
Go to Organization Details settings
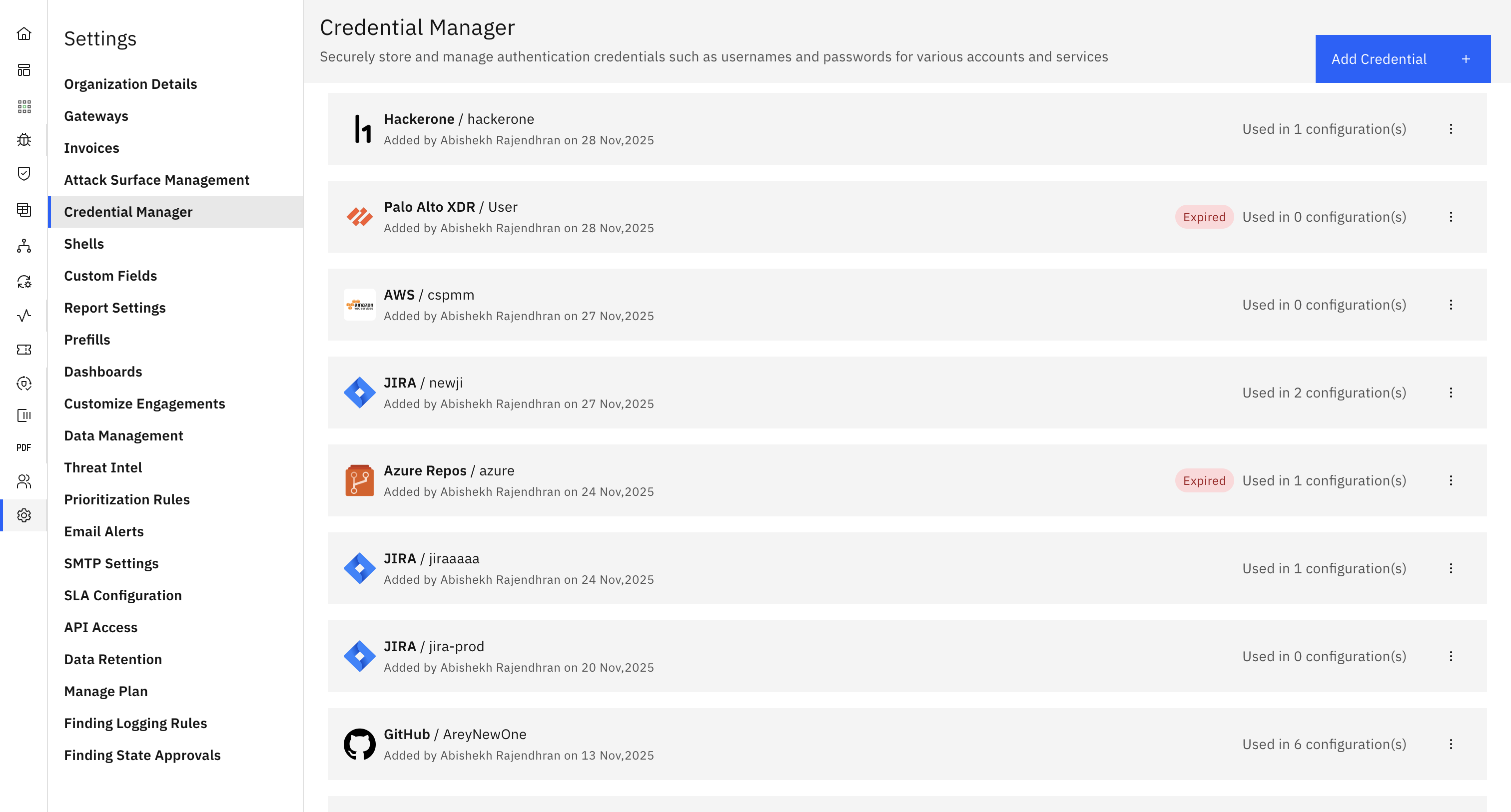(x=130, y=84)
